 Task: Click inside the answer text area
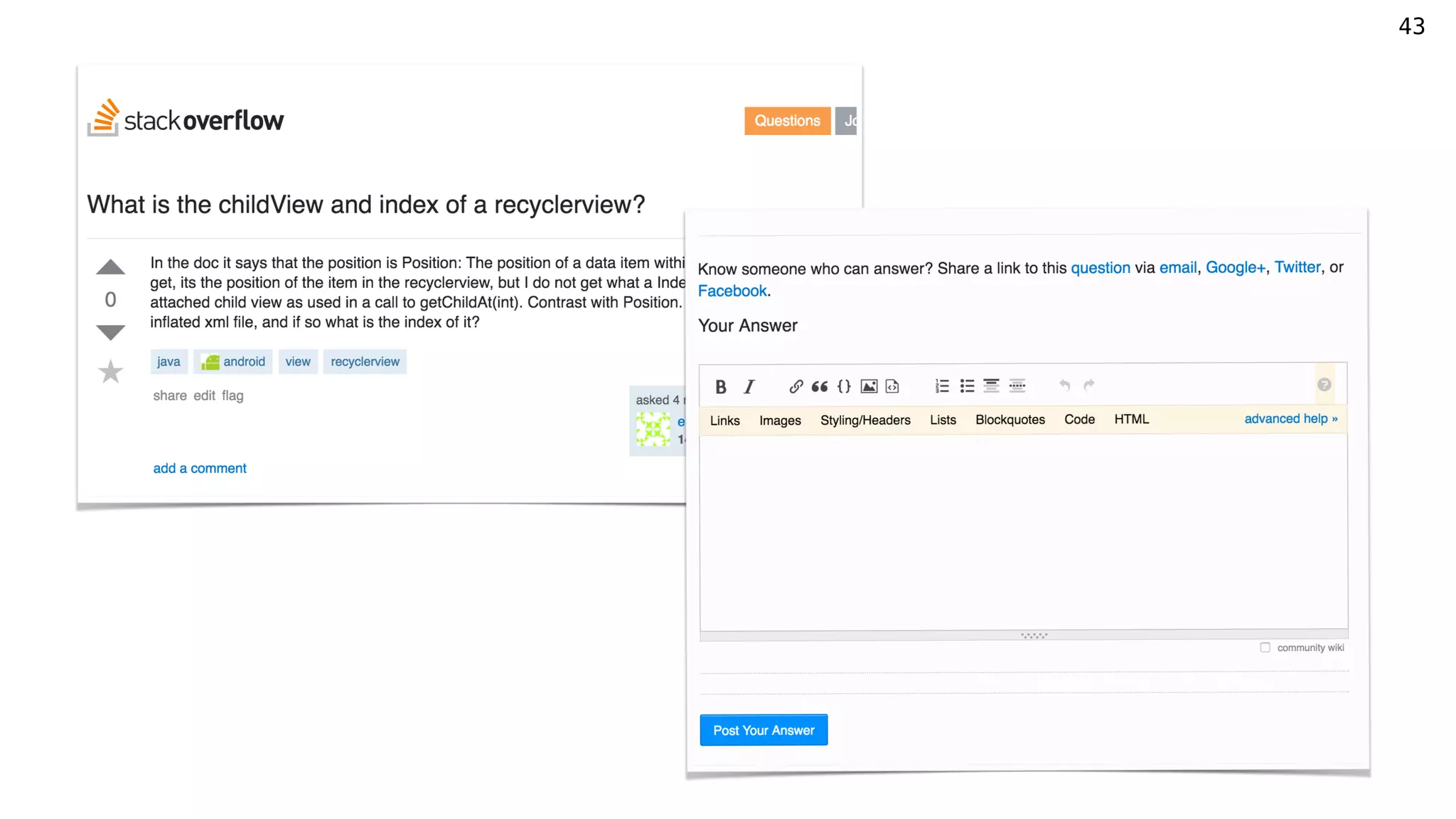pos(1023,532)
